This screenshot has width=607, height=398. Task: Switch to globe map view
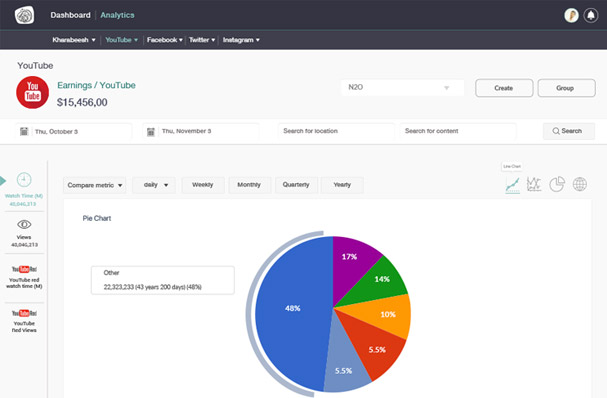point(580,184)
